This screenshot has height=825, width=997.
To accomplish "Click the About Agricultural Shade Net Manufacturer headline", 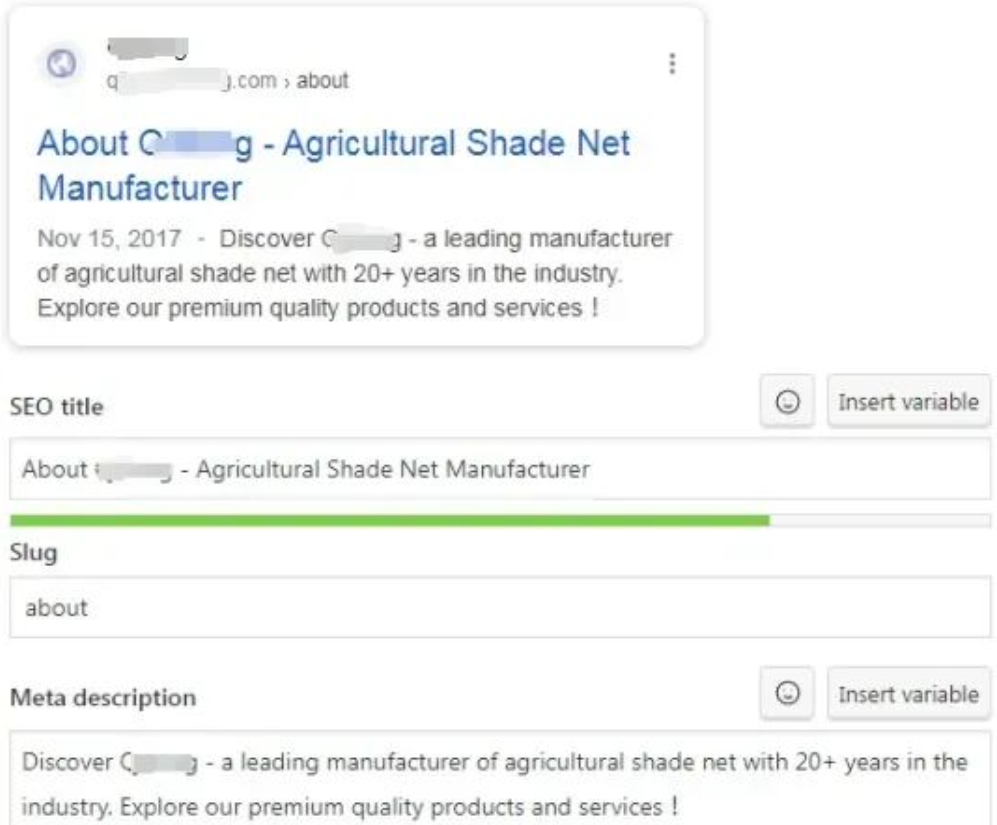I will point(334,165).
